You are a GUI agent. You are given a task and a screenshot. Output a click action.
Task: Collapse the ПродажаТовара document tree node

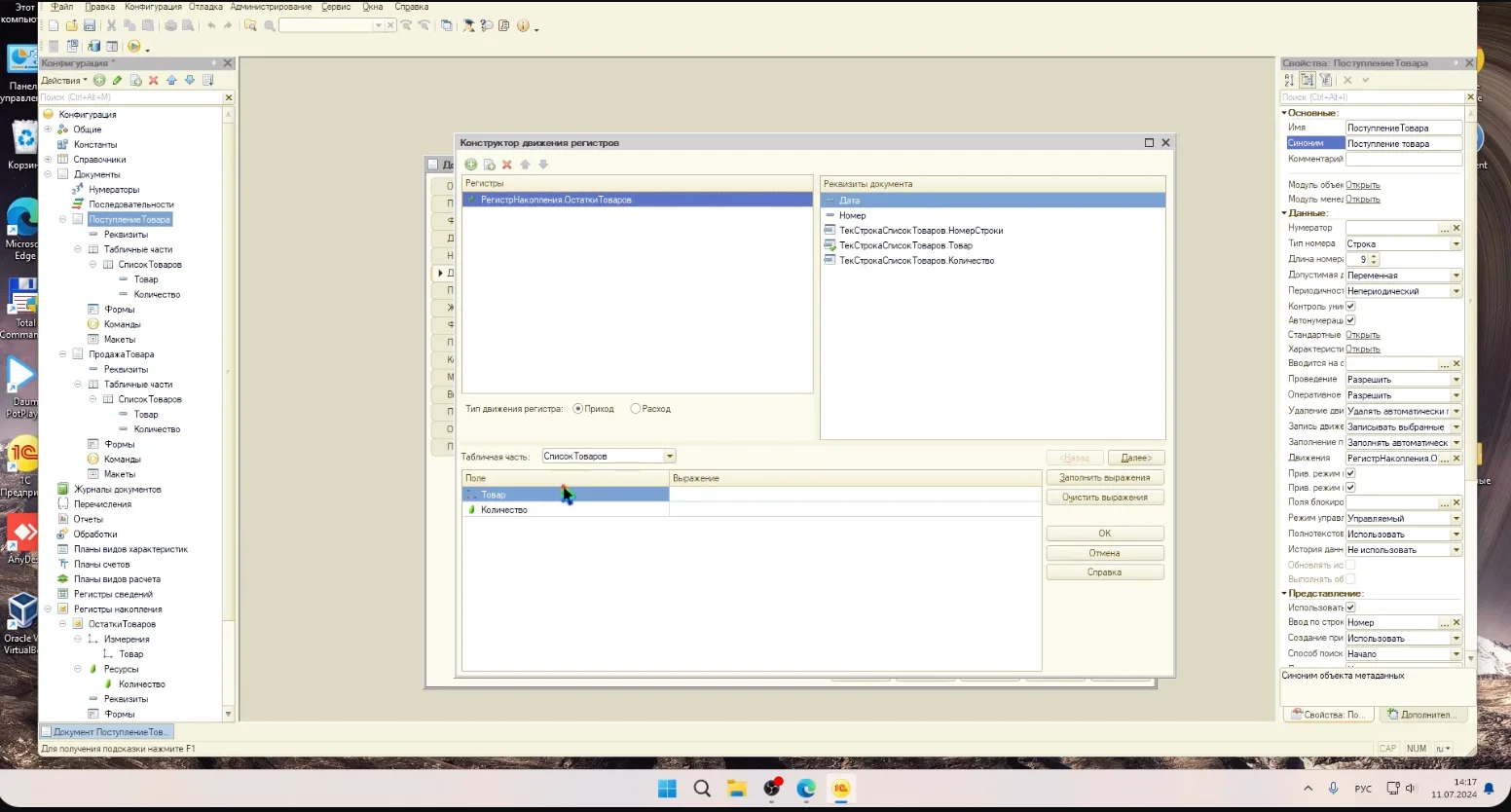63,354
